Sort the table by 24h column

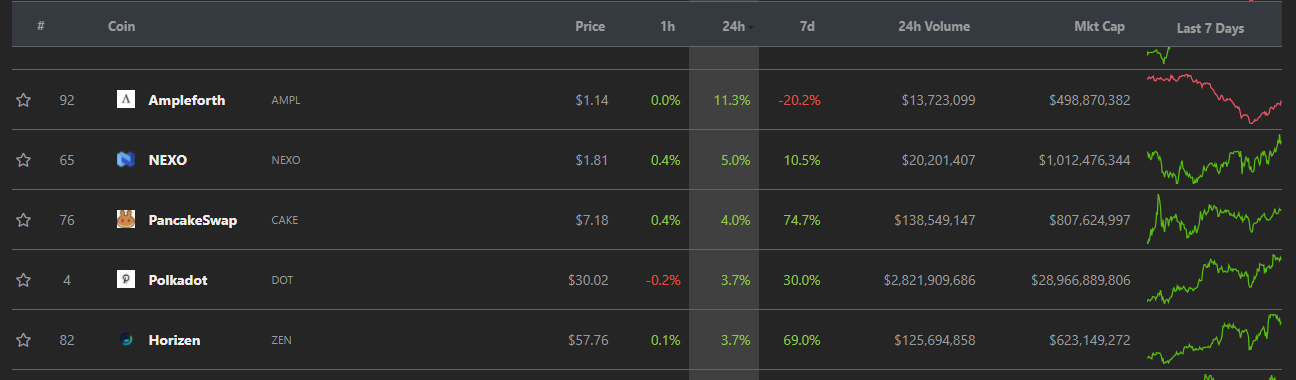click(x=734, y=27)
